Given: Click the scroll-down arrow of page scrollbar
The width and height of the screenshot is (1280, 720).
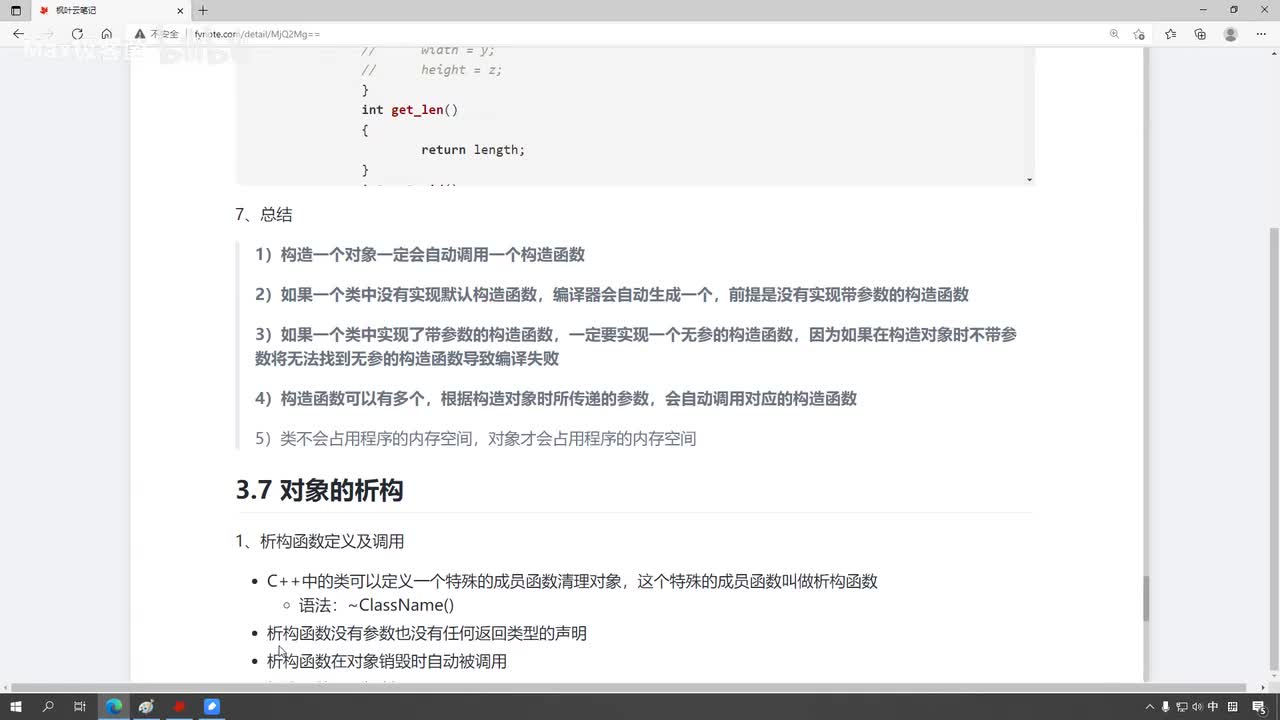Looking at the screenshot, I should pyautogui.click(x=1273, y=677).
